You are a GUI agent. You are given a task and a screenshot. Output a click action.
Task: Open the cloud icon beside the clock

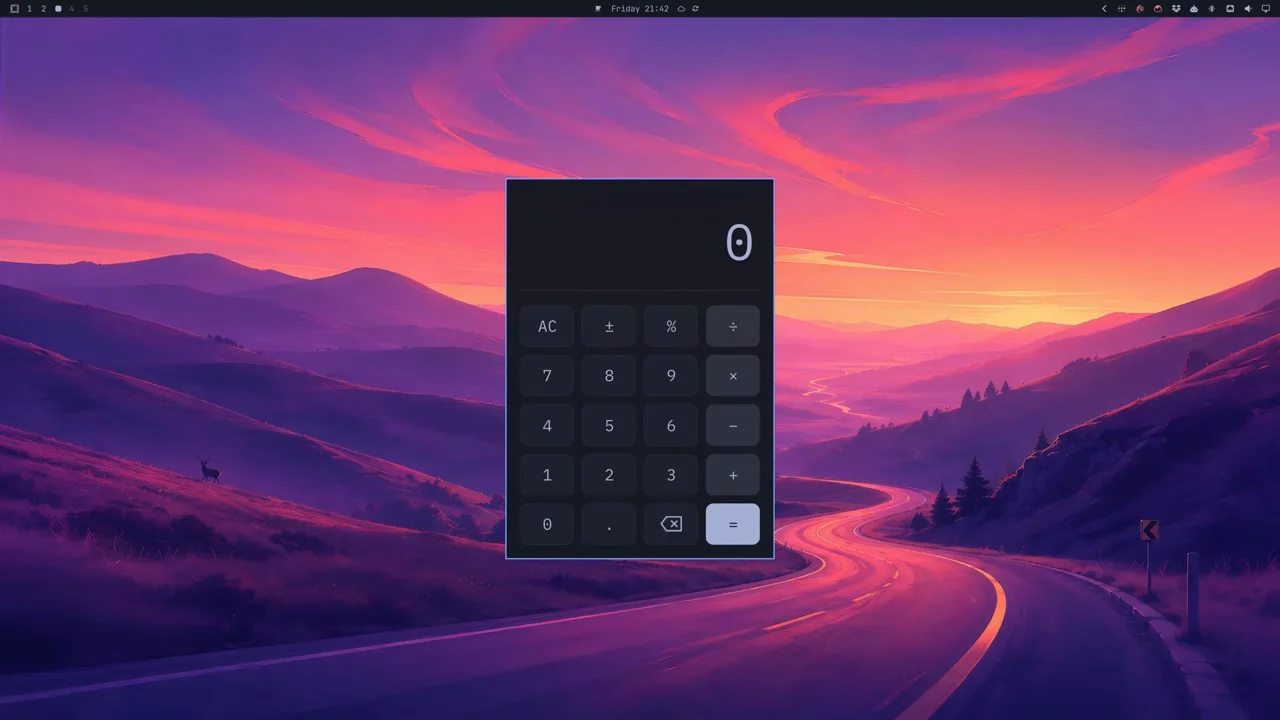(x=681, y=8)
